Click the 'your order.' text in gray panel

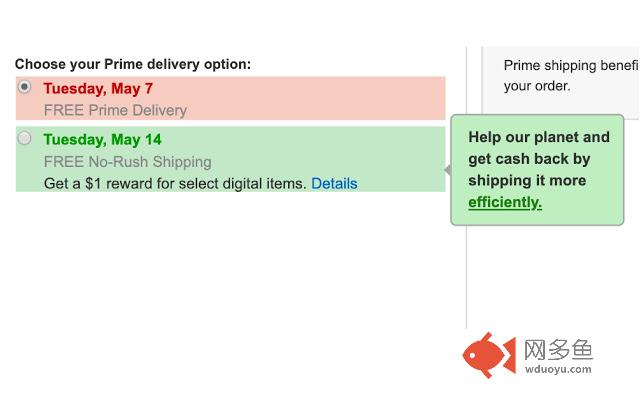click(x=537, y=86)
